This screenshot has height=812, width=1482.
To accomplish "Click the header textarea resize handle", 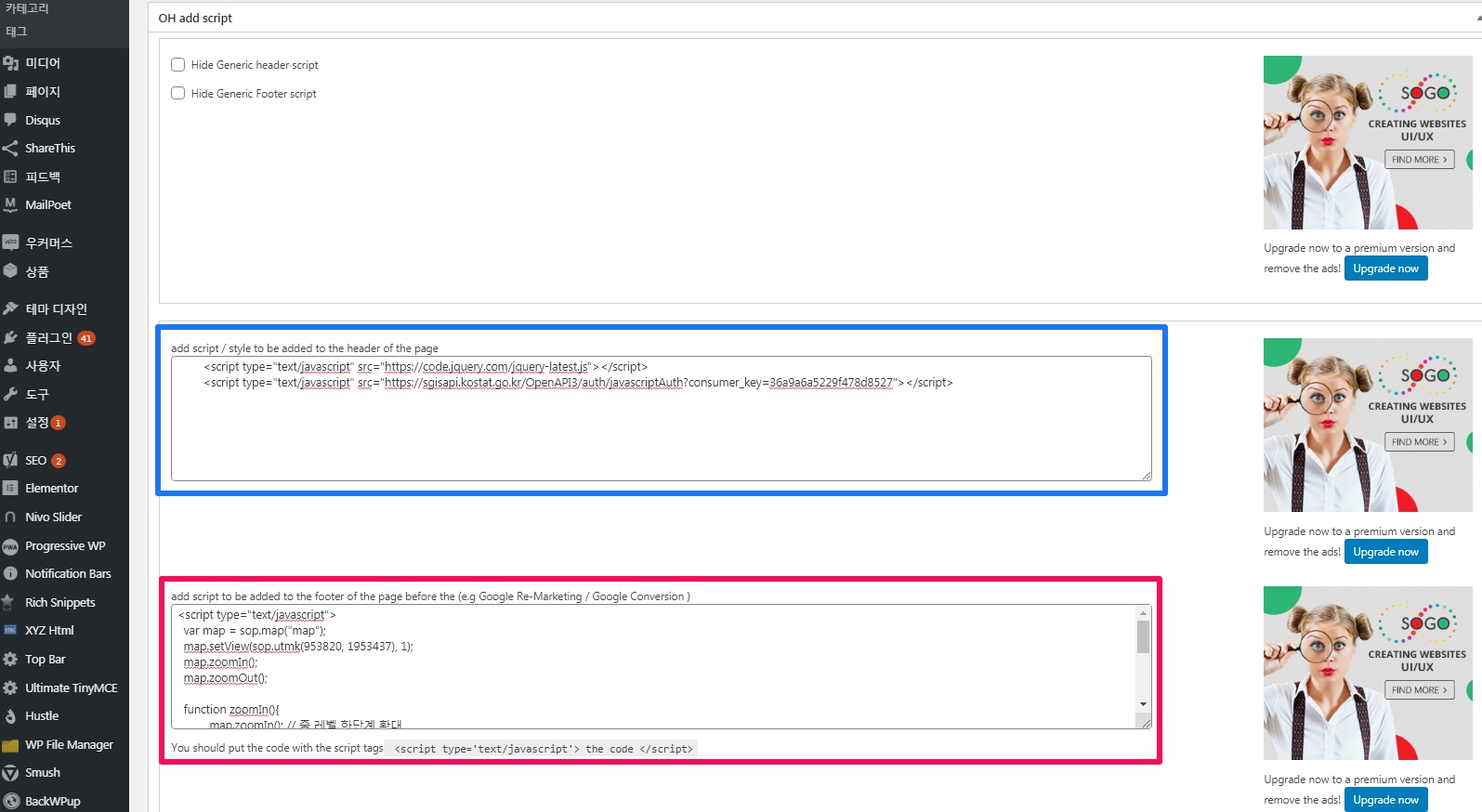I will click(x=1146, y=475).
